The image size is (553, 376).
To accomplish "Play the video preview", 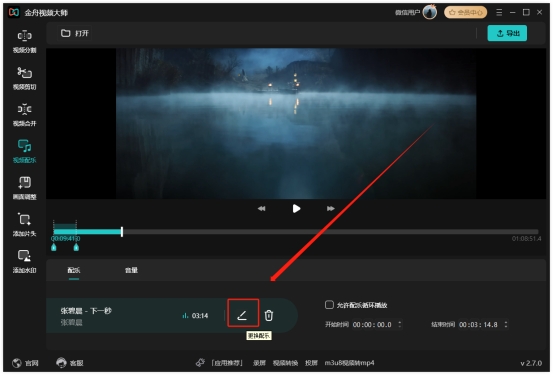I will pyautogui.click(x=296, y=208).
